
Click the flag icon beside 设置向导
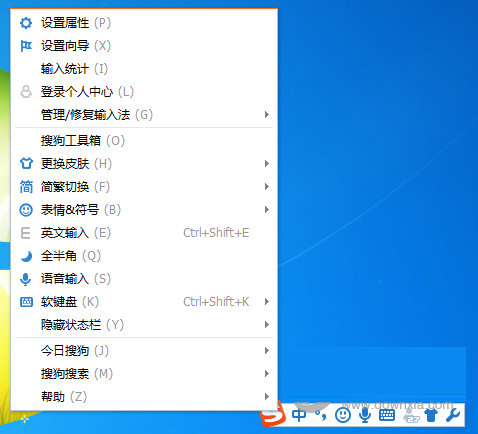pos(26,46)
